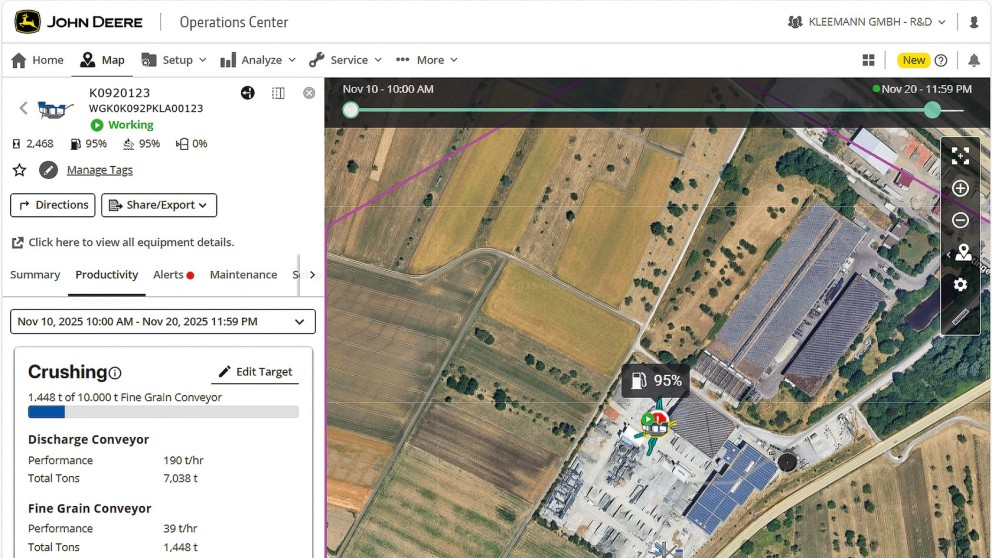Fit the map to extent
Image resolution: width=992 pixels, height=558 pixels.
click(x=960, y=156)
